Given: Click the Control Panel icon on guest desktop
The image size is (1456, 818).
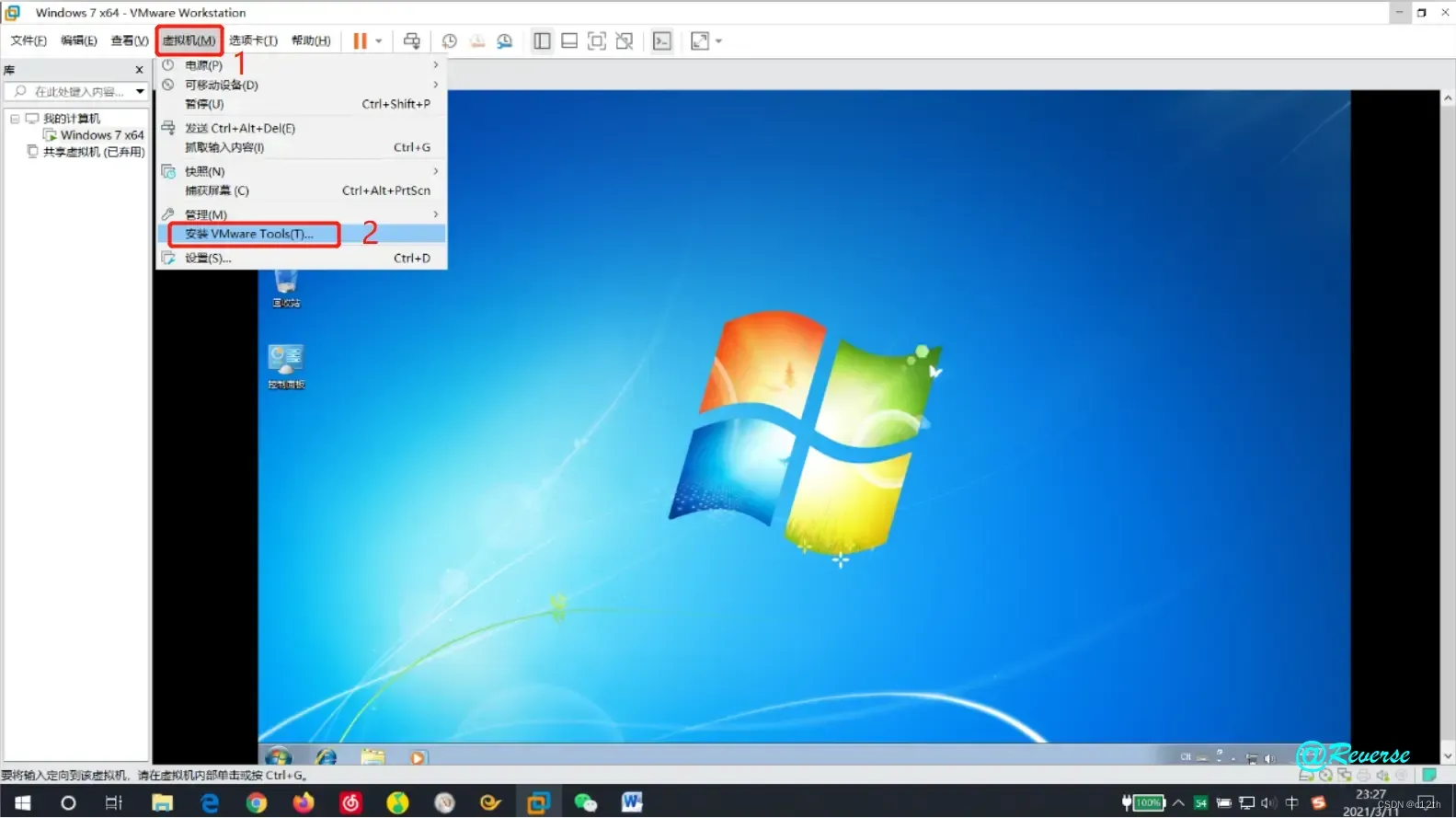Looking at the screenshot, I should click(286, 366).
